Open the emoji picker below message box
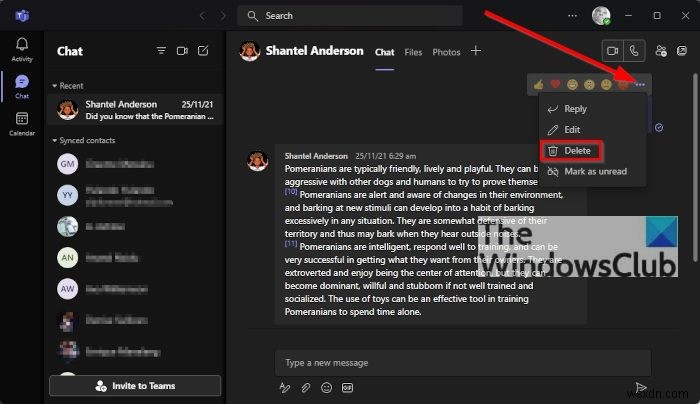The height and width of the screenshot is (404, 700). click(326, 387)
